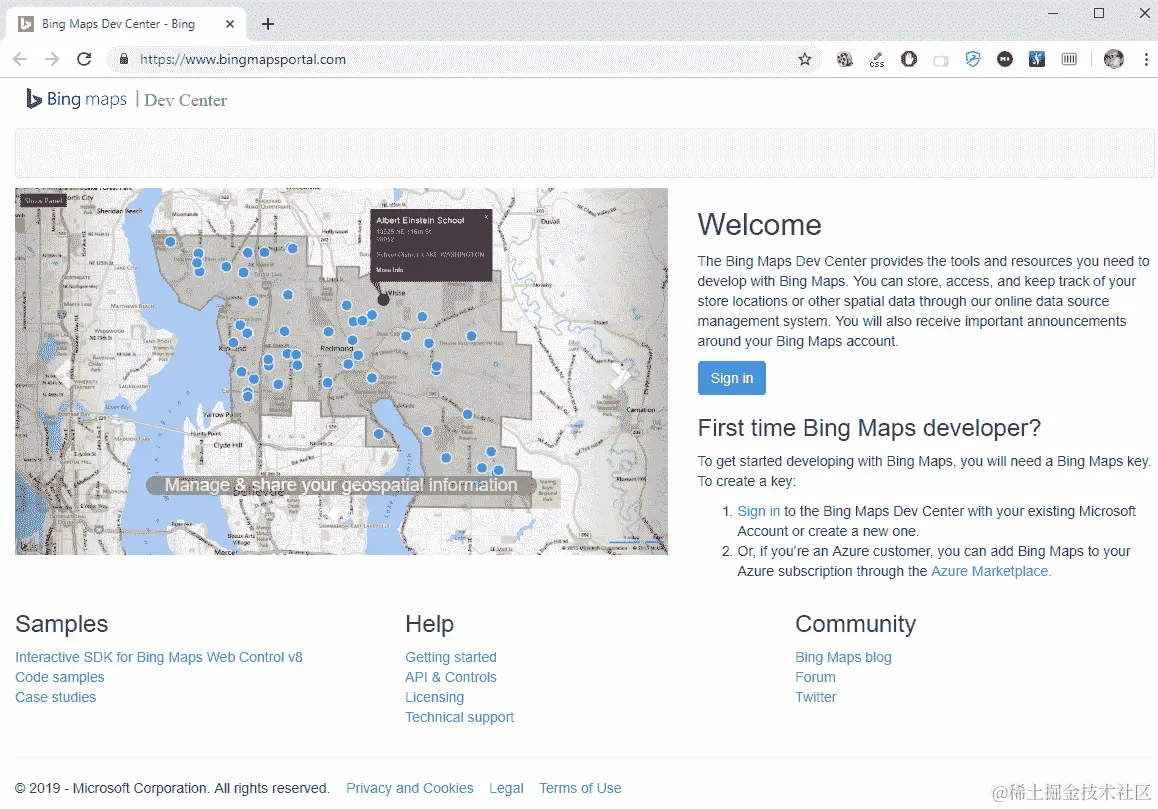Click the Welcome heading
The image size is (1158, 809).
click(759, 225)
